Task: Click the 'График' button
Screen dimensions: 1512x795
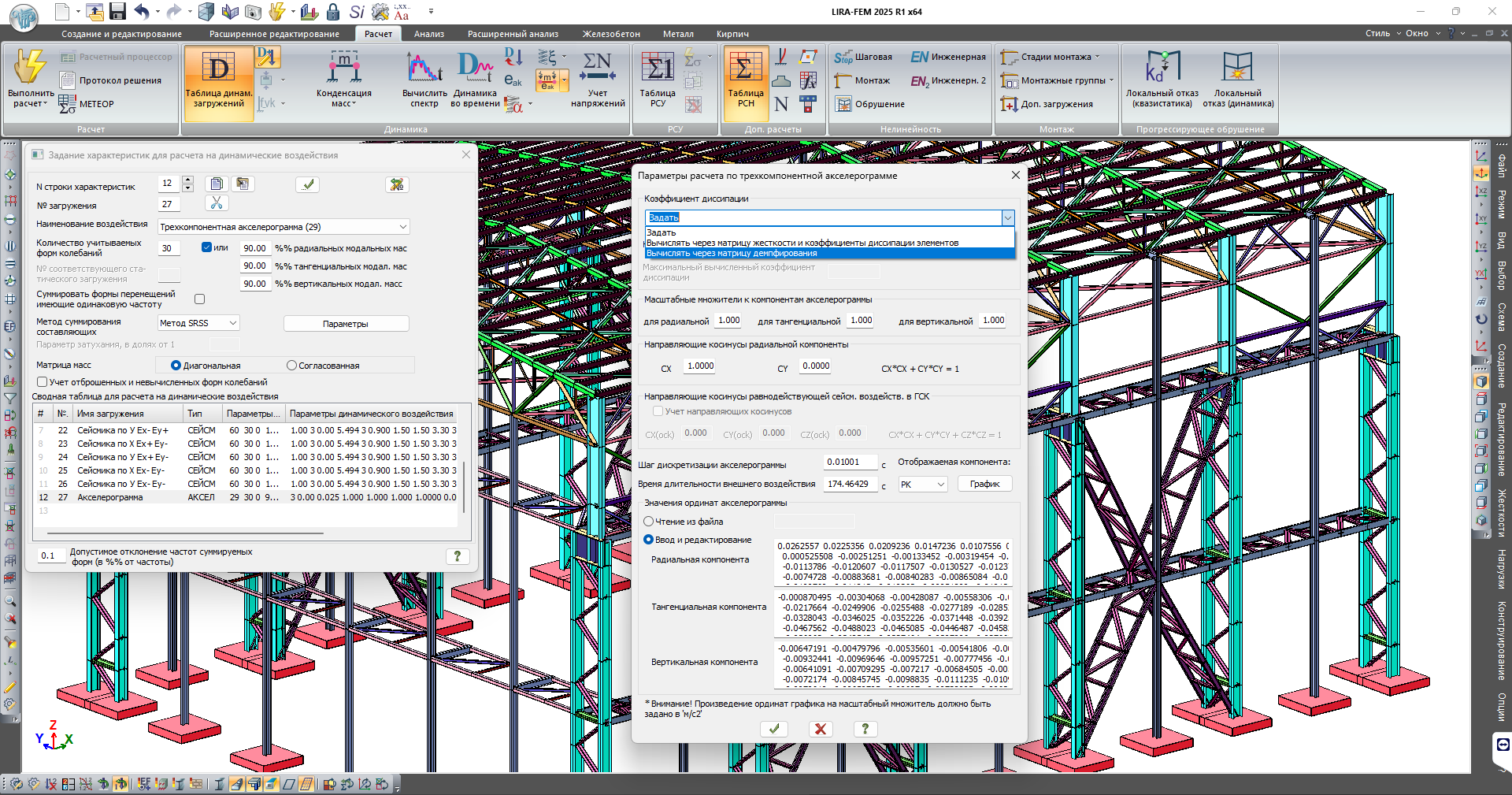Action: point(984,485)
